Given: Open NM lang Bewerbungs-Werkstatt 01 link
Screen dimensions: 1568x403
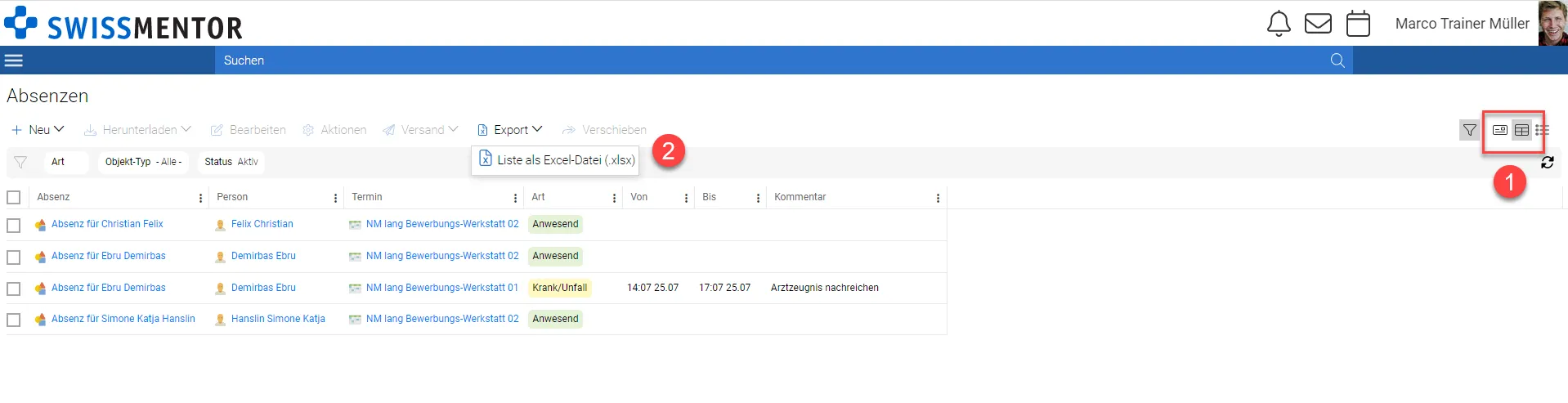Looking at the screenshot, I should click(x=442, y=288).
